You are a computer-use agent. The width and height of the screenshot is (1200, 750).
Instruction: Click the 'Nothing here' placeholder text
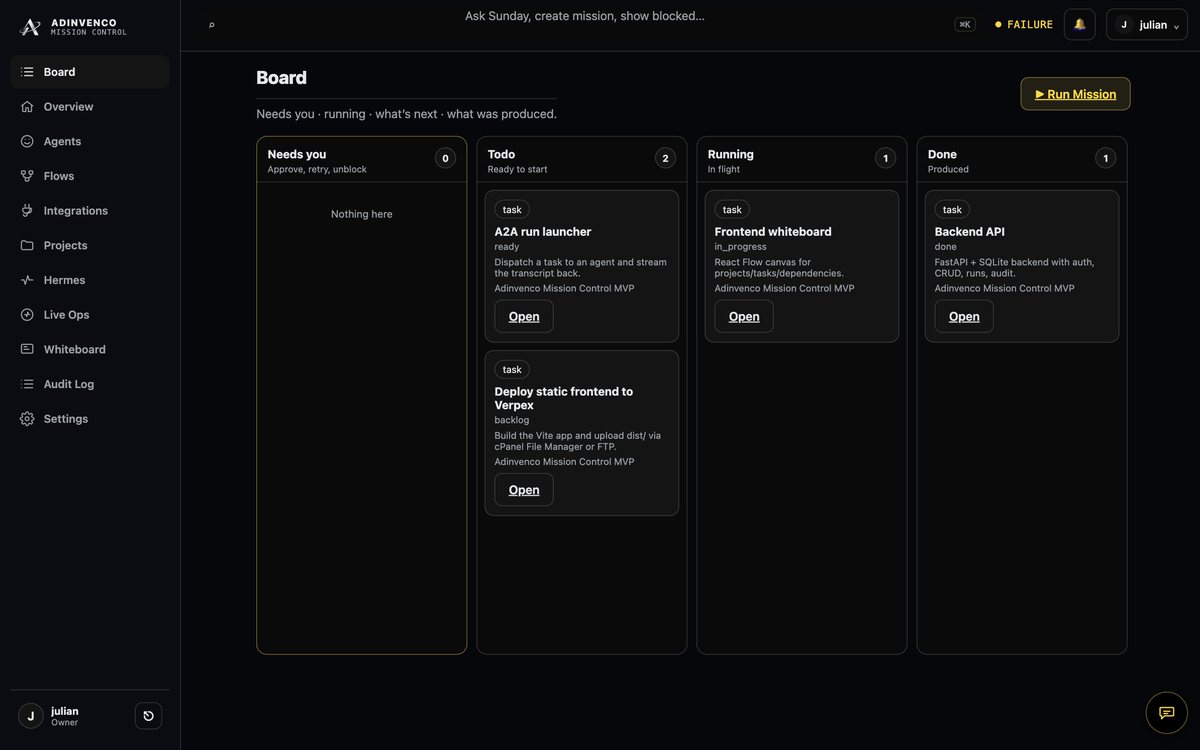point(362,214)
